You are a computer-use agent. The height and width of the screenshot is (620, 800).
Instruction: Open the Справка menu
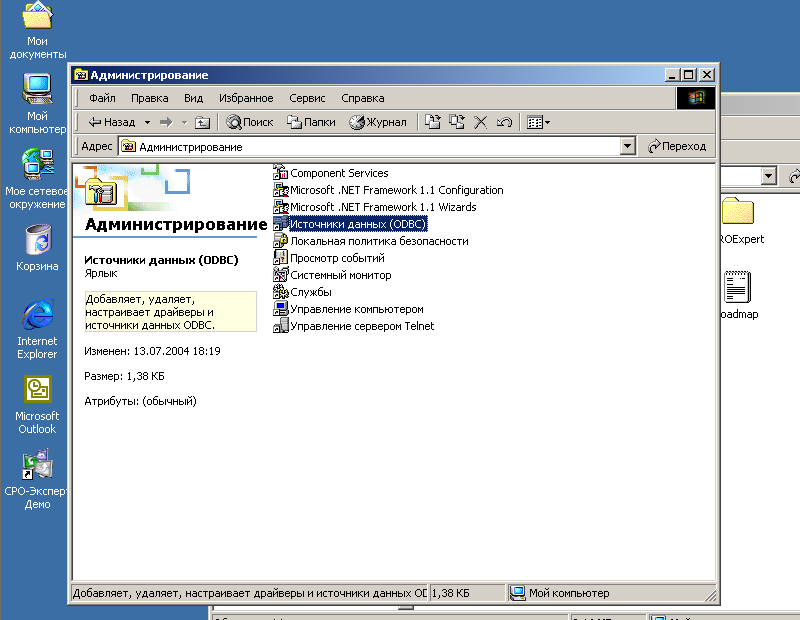[363, 98]
